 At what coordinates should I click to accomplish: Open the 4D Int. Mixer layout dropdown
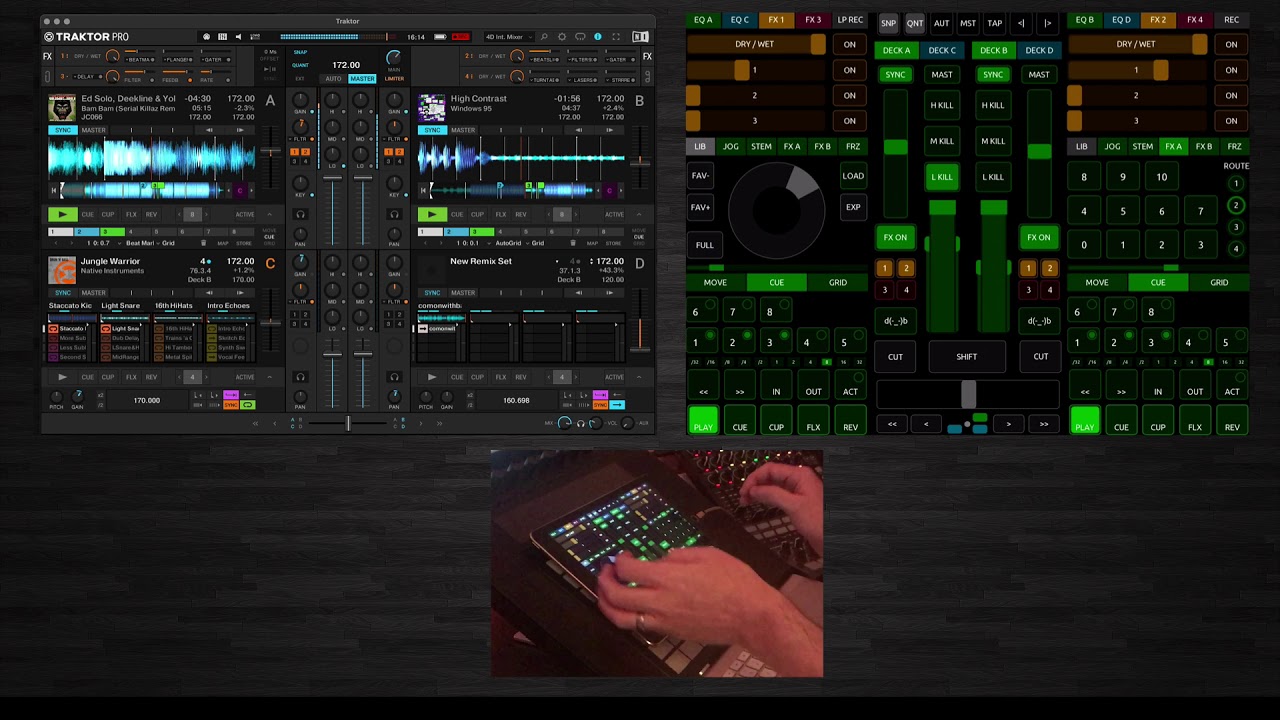pyautogui.click(x=509, y=37)
